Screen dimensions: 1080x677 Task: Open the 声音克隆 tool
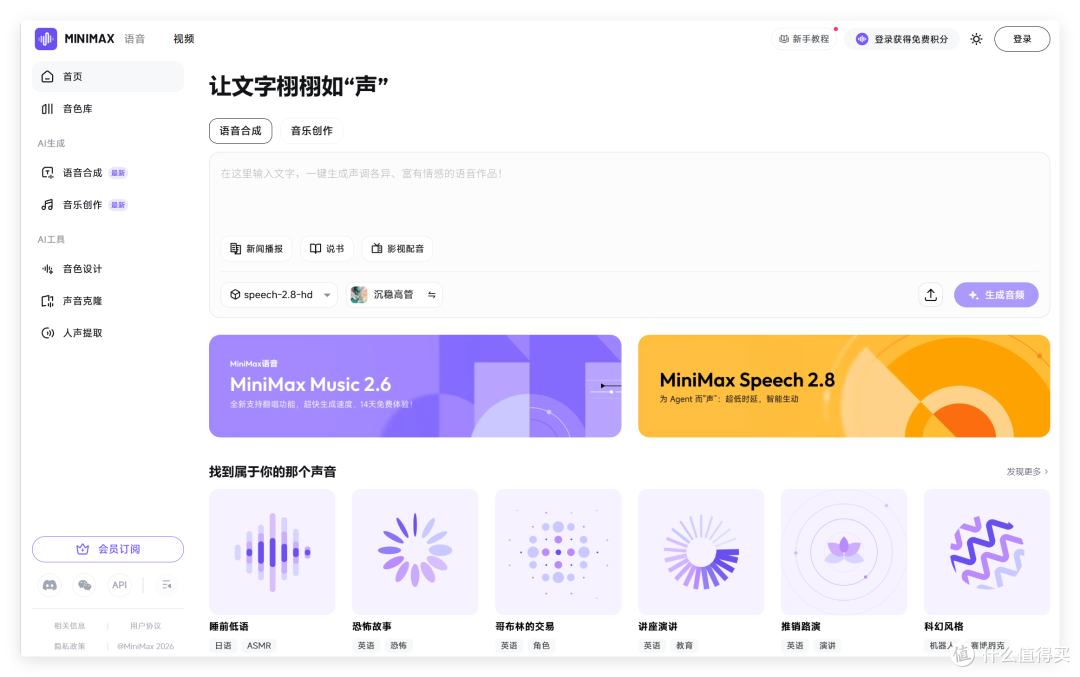108,301
